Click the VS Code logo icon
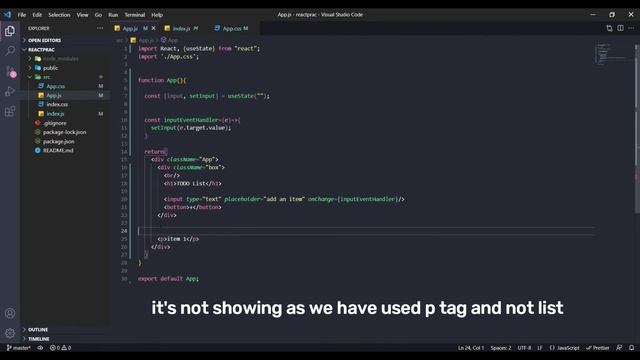The width and height of the screenshot is (640, 360). point(7,15)
